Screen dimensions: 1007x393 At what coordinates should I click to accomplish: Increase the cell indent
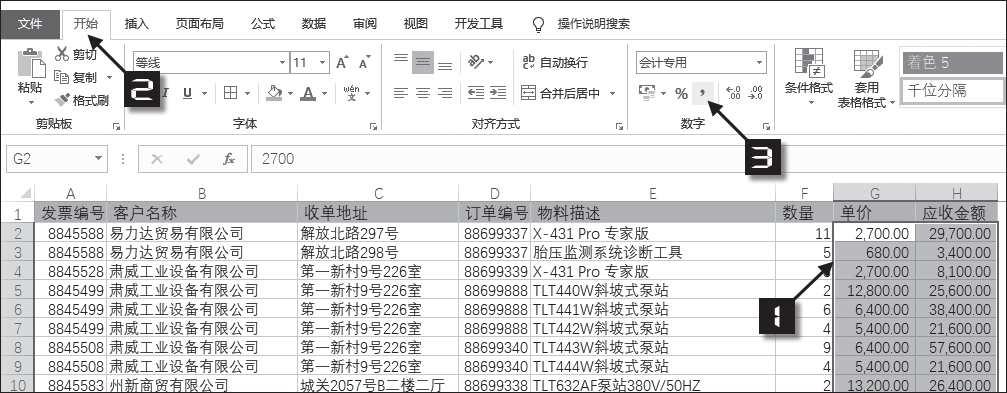coord(498,94)
